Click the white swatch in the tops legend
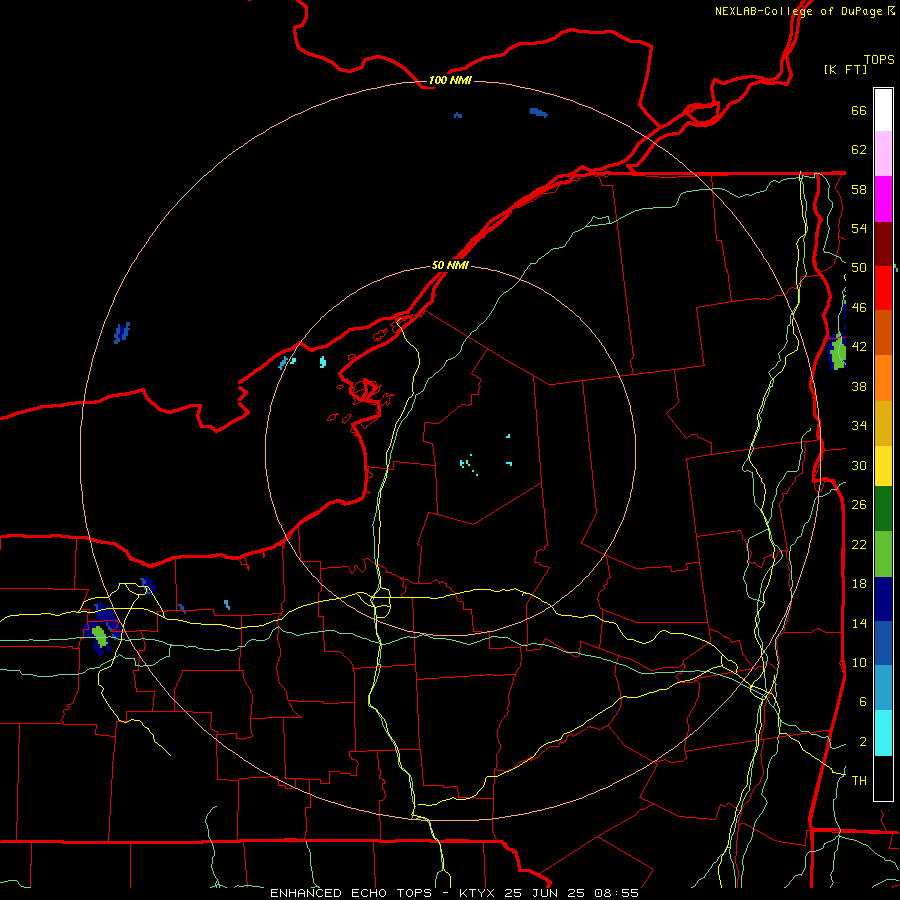The width and height of the screenshot is (900, 900). tap(883, 110)
